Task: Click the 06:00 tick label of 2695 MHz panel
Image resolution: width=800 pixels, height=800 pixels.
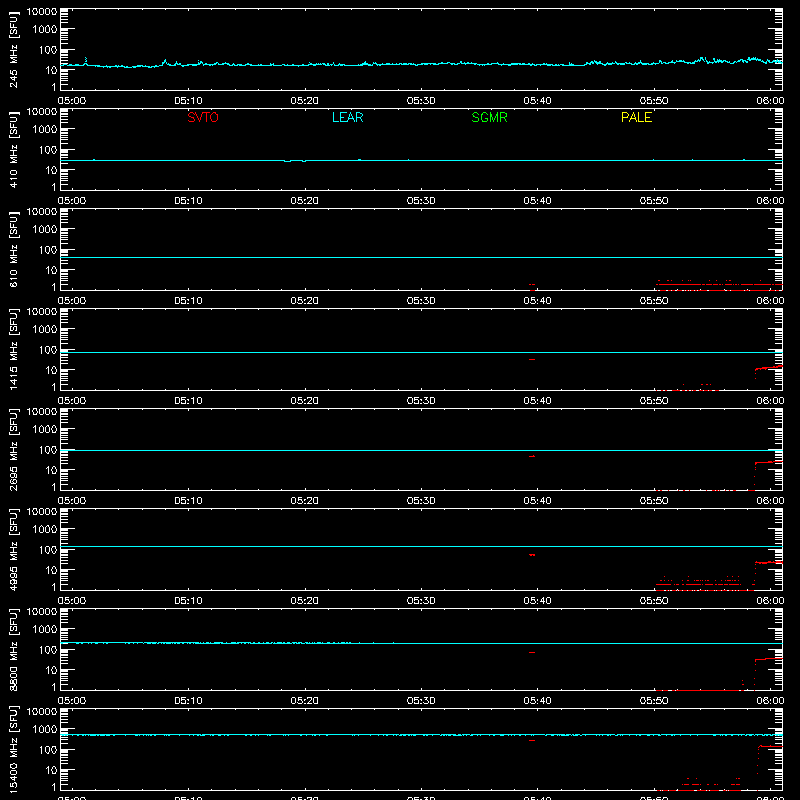Action: [x=770, y=501]
